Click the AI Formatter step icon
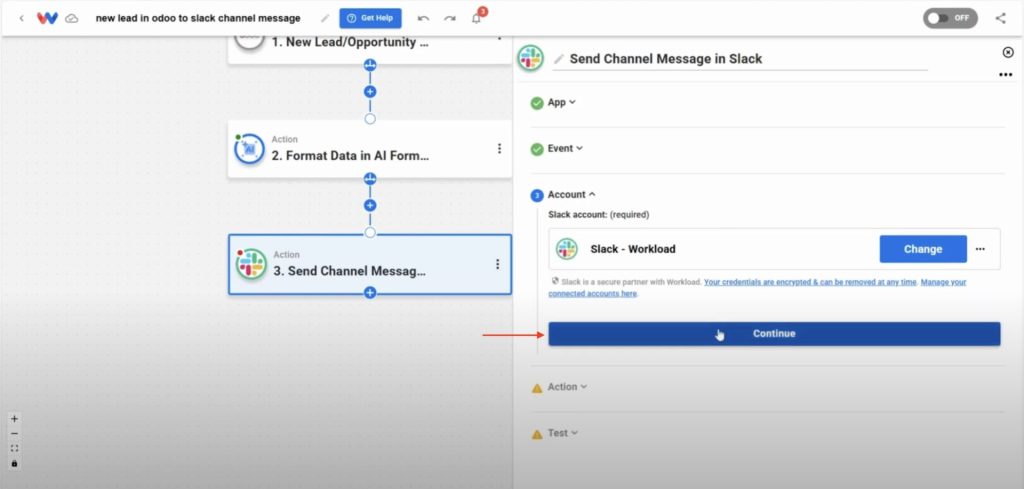 pyautogui.click(x=249, y=150)
